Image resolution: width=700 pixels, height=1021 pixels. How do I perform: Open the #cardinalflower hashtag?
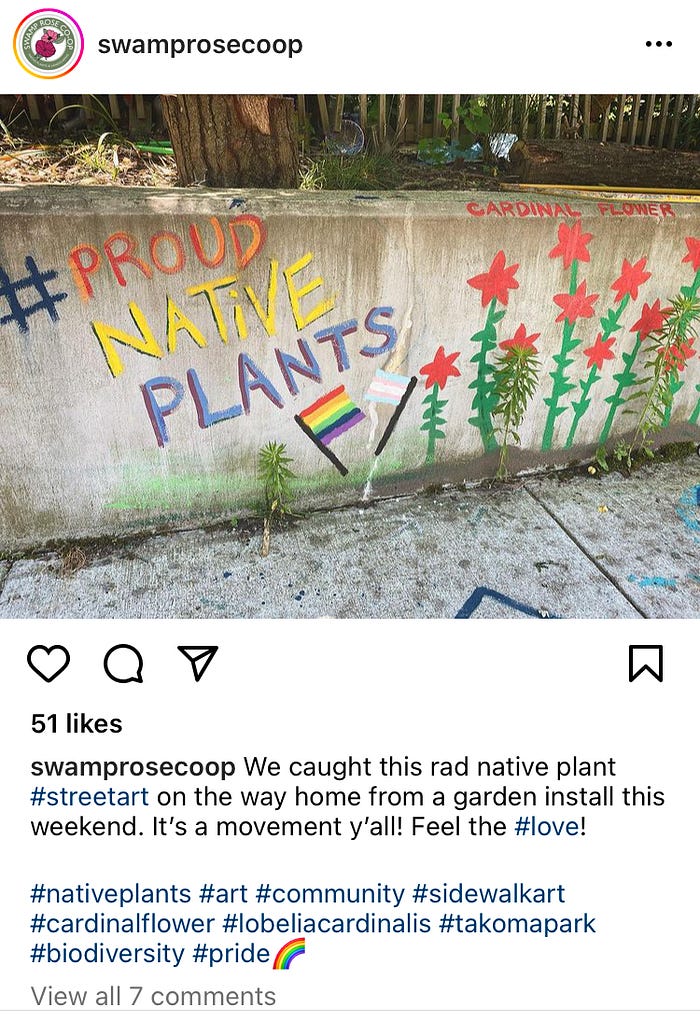pos(122,923)
